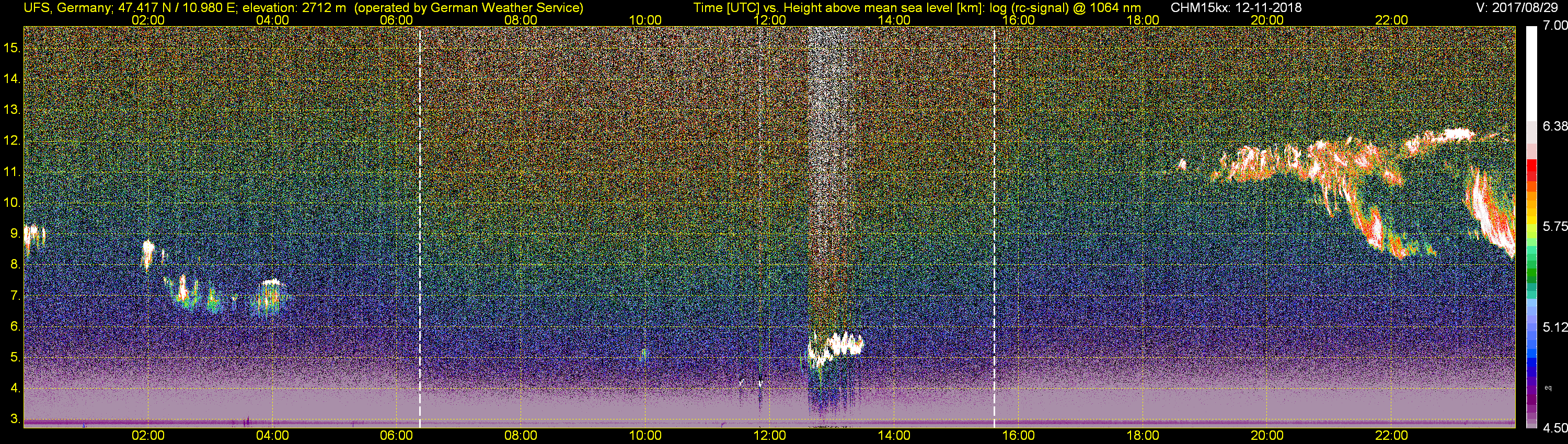Click the white dashed sunset marker line
Image resolution: width=1568 pixels, height=444 pixels.
pyautogui.click(x=994, y=228)
